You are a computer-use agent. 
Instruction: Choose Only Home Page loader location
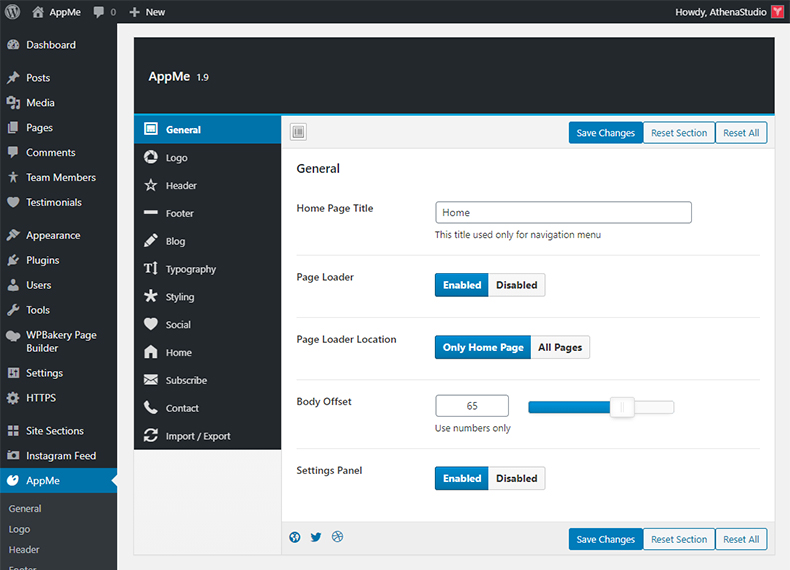click(483, 347)
